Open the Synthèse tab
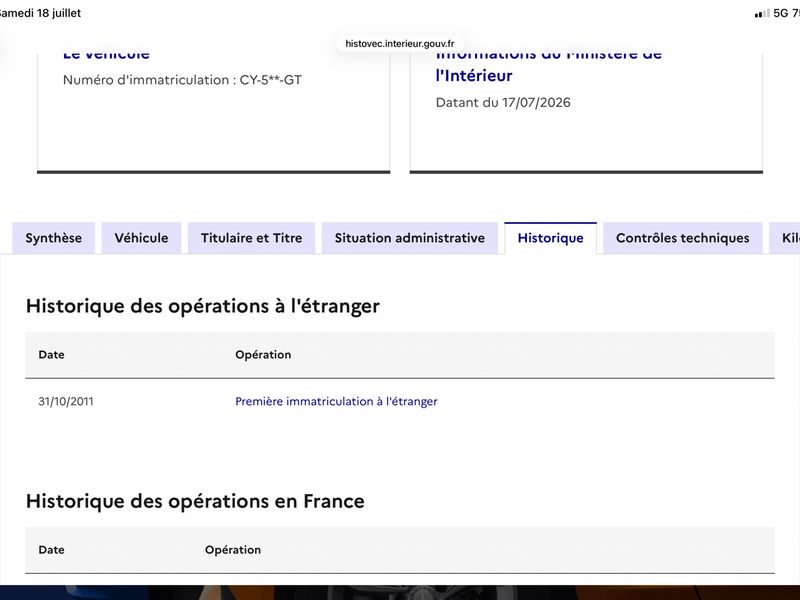Viewport: 800px width, 600px height. [54, 238]
